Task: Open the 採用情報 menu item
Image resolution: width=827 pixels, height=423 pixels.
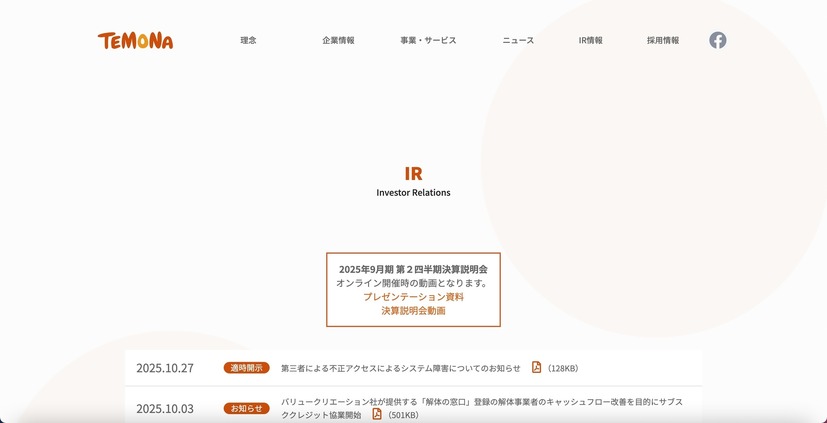Action: pyautogui.click(x=663, y=40)
